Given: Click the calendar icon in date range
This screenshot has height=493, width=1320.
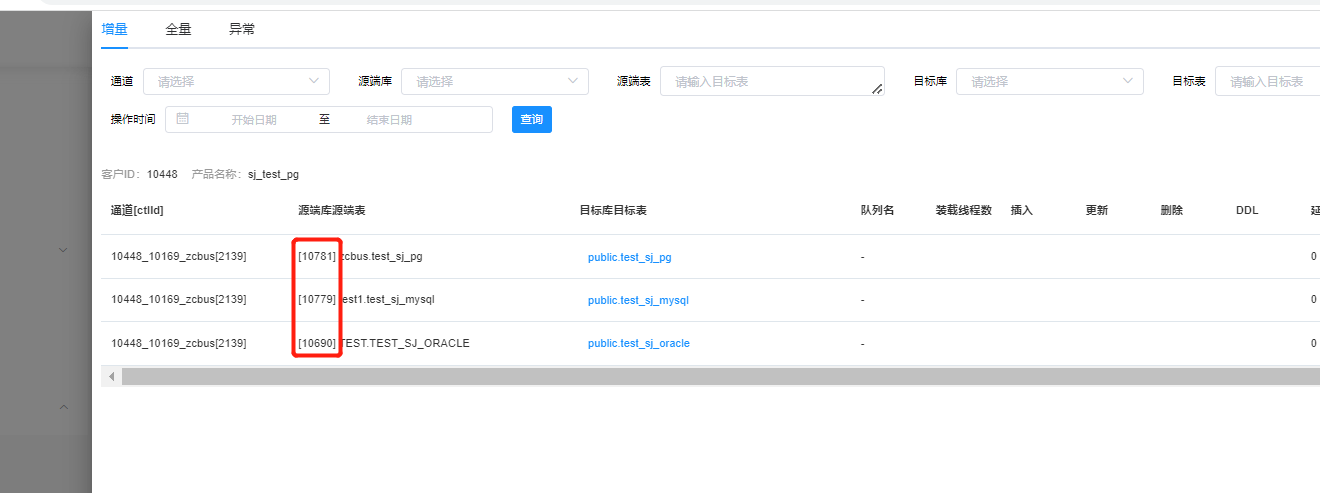Looking at the screenshot, I should coord(182,119).
